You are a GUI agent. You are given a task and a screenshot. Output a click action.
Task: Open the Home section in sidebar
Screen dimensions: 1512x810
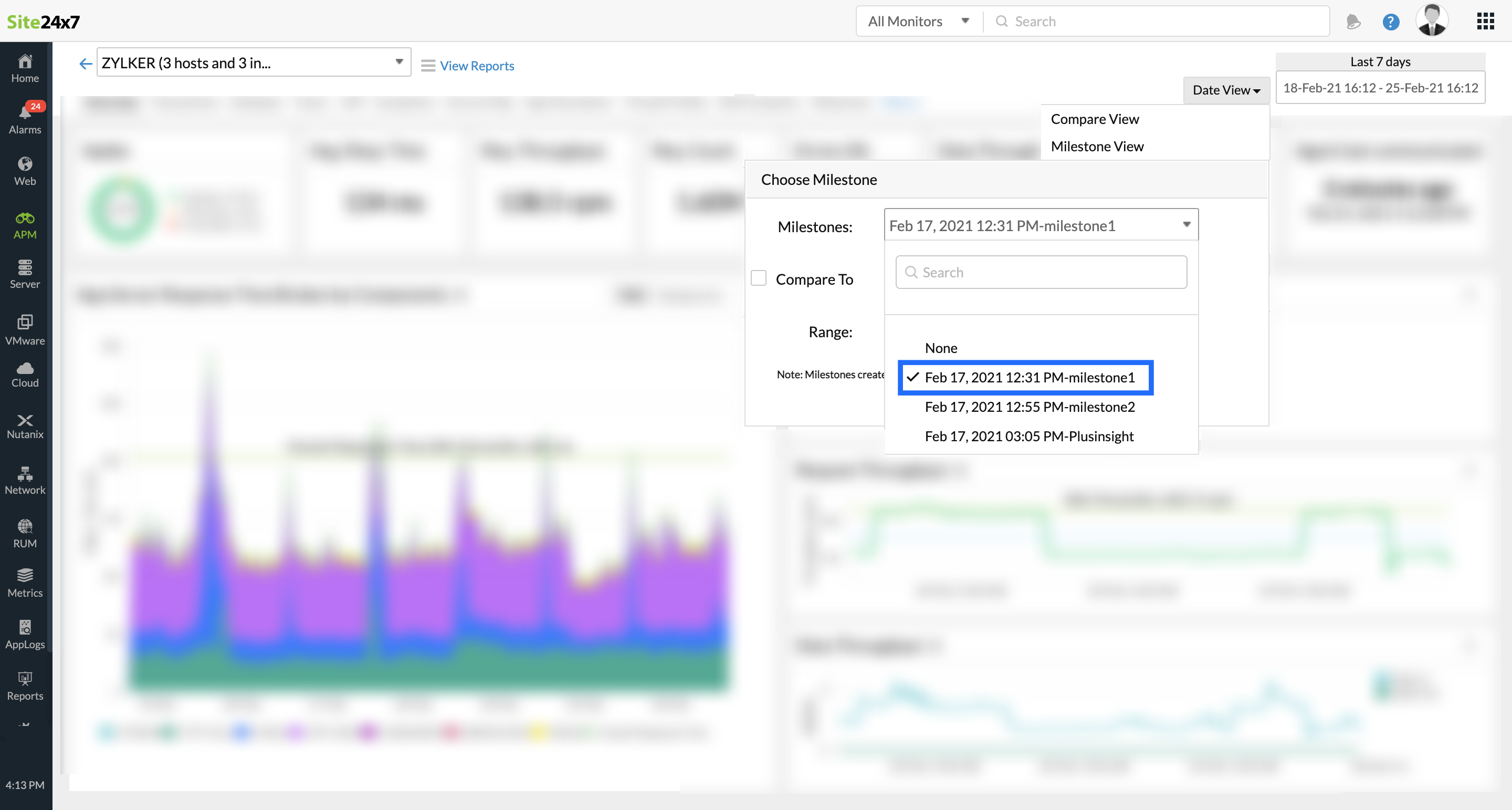point(25,68)
